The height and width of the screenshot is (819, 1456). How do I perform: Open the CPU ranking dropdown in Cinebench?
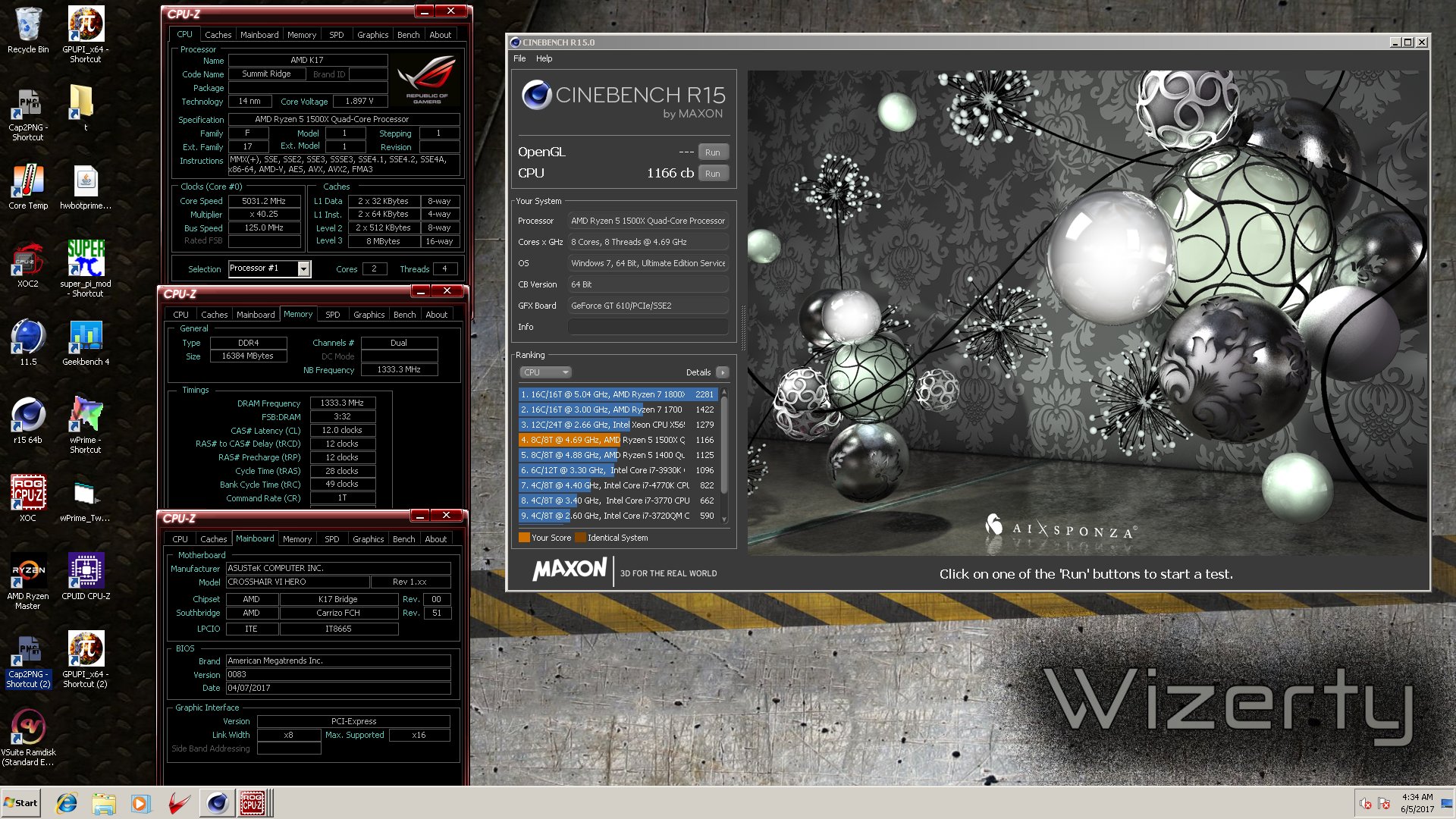tap(545, 372)
